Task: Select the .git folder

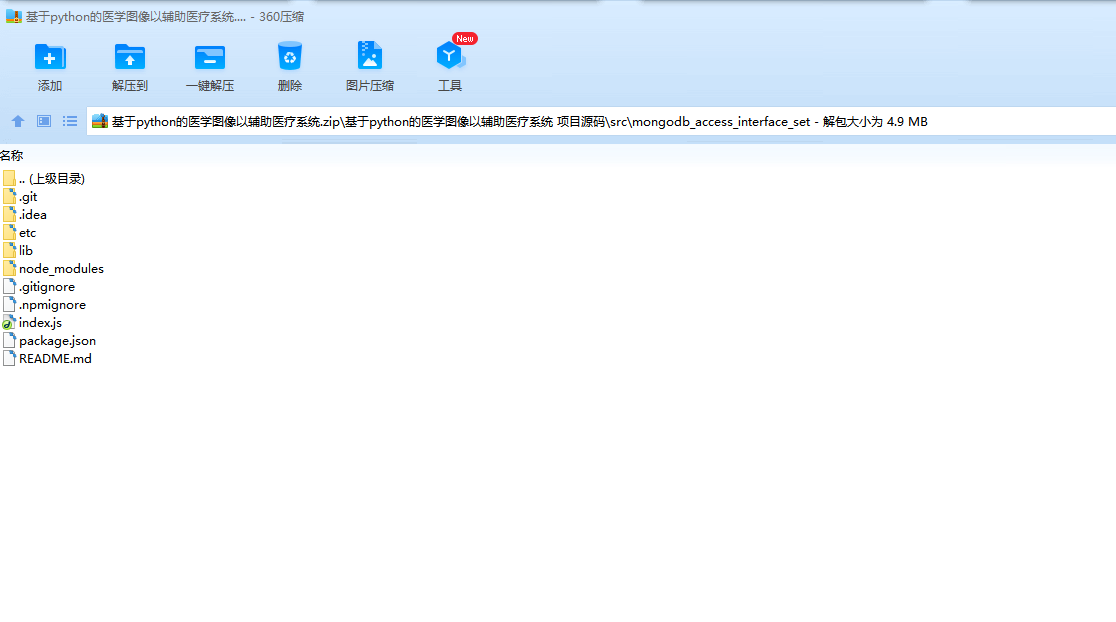Action: click(x=21, y=197)
